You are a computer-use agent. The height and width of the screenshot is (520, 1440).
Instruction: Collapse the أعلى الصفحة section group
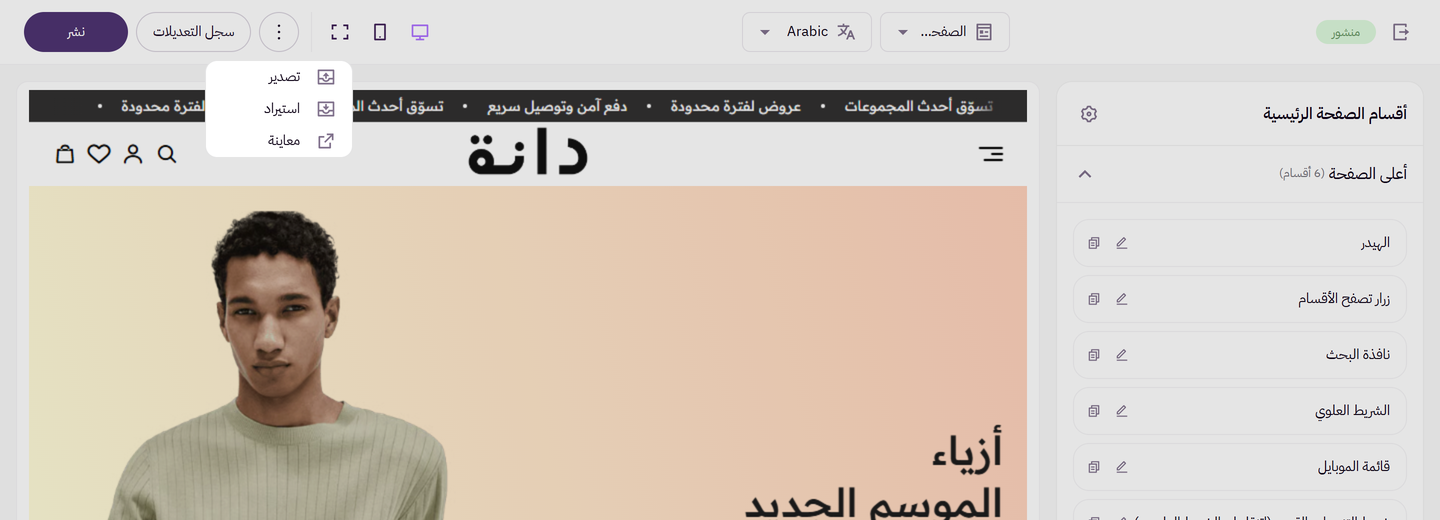coord(1085,174)
